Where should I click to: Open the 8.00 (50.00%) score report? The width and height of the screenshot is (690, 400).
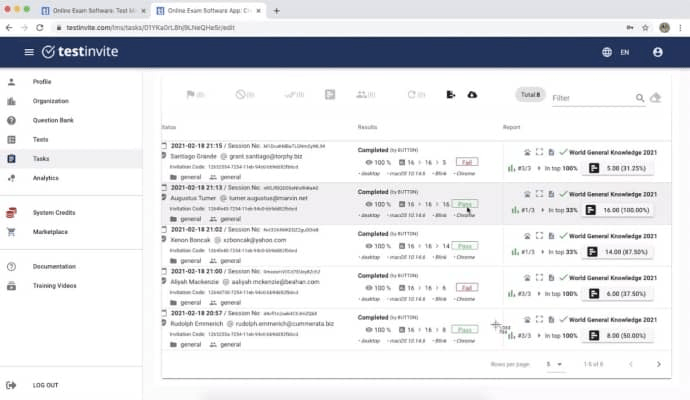coord(617,335)
